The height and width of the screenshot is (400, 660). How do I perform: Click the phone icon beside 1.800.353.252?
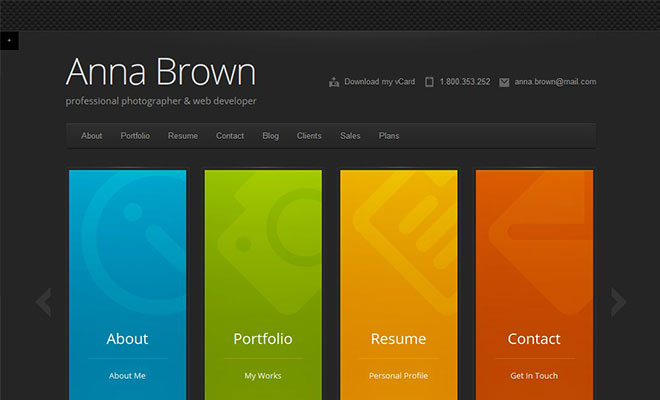coord(429,82)
